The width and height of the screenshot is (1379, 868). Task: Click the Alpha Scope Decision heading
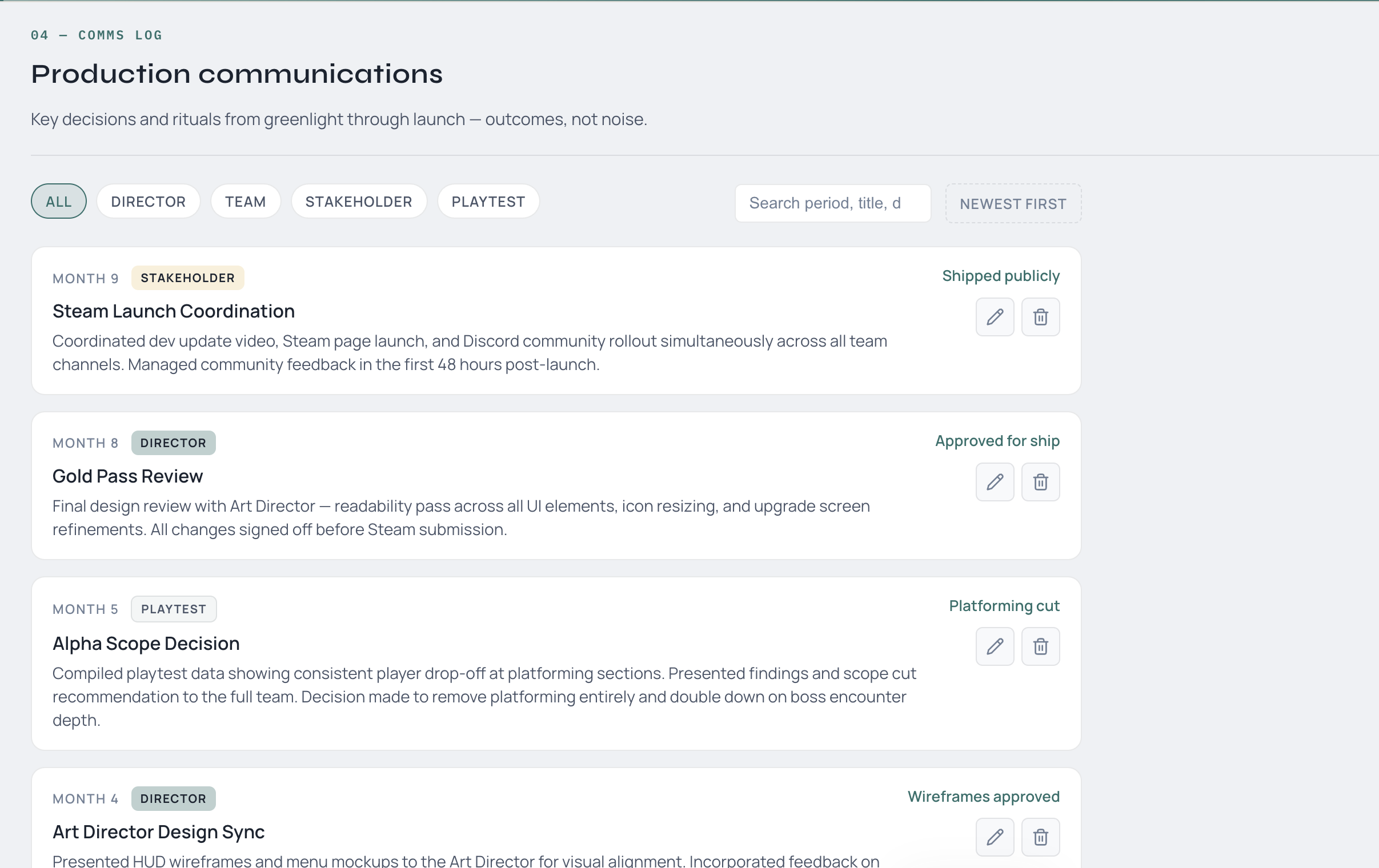pos(146,644)
